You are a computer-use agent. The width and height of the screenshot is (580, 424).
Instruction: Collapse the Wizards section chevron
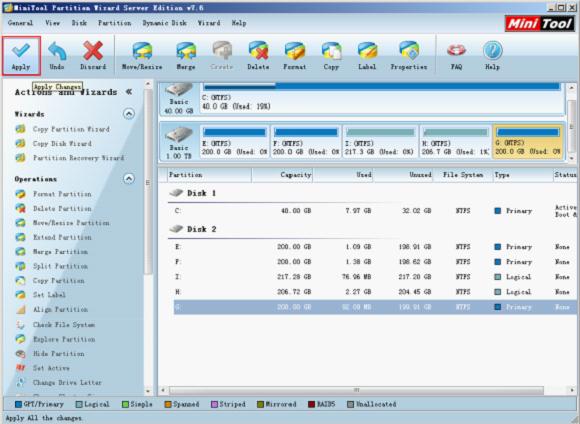129,114
